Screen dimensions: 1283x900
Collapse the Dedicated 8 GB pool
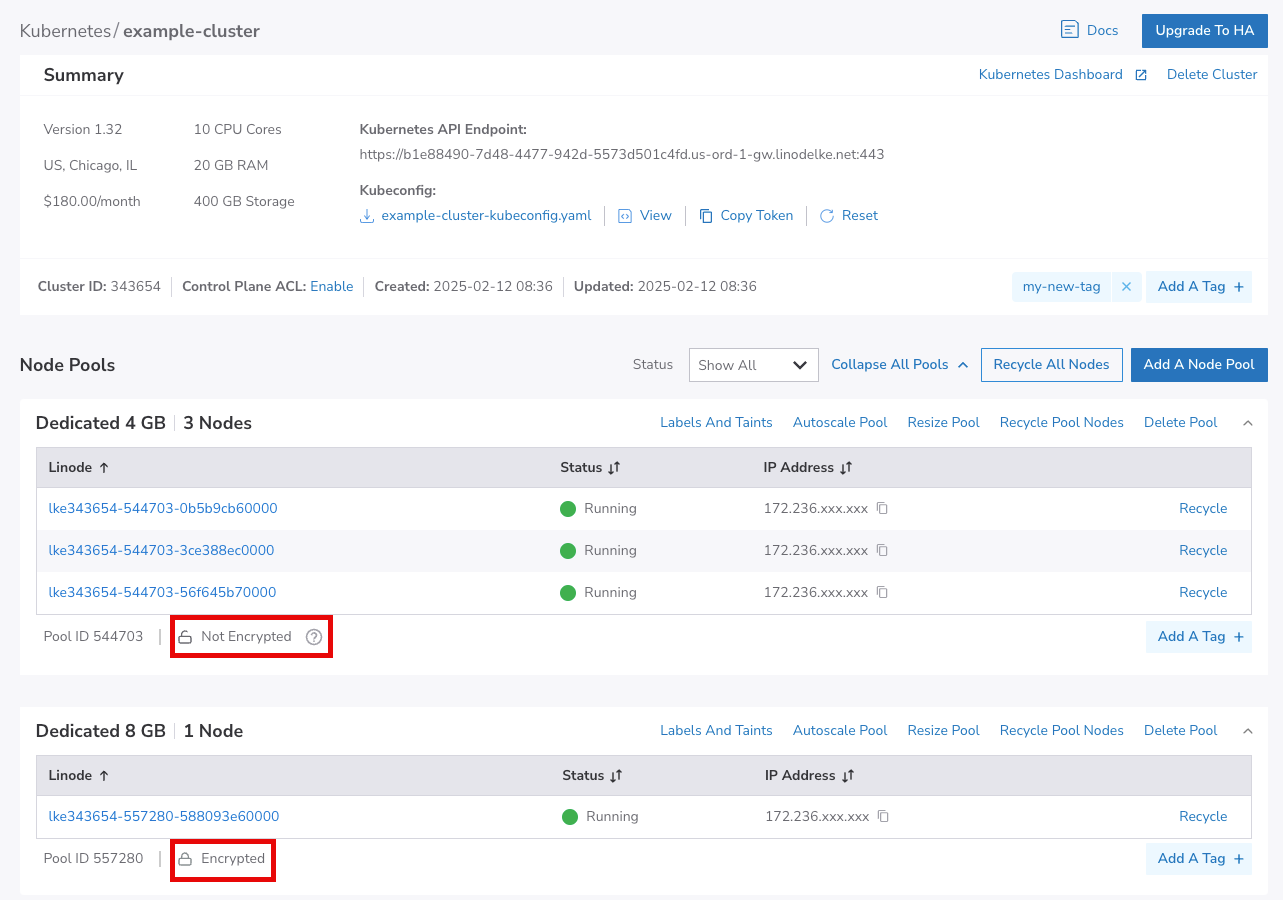pyautogui.click(x=1247, y=731)
